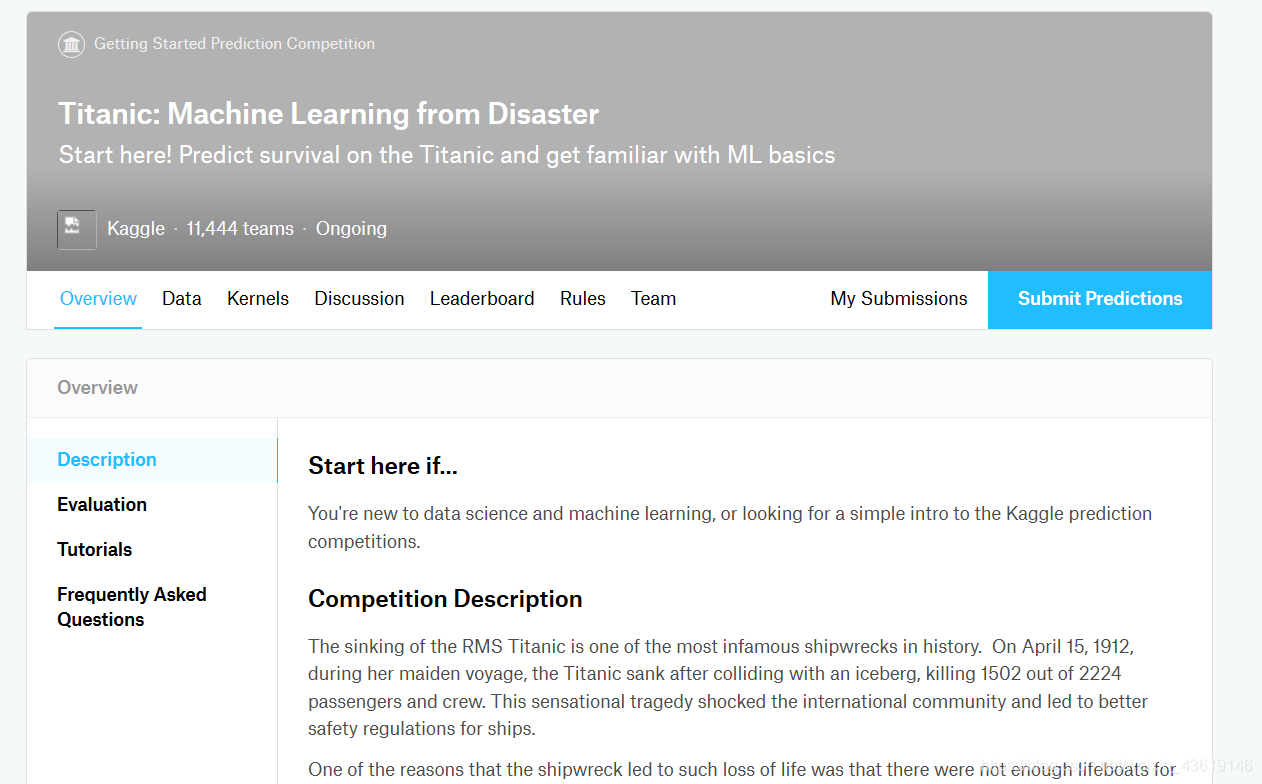Open My Submissions
The height and width of the screenshot is (784, 1262).
point(899,298)
